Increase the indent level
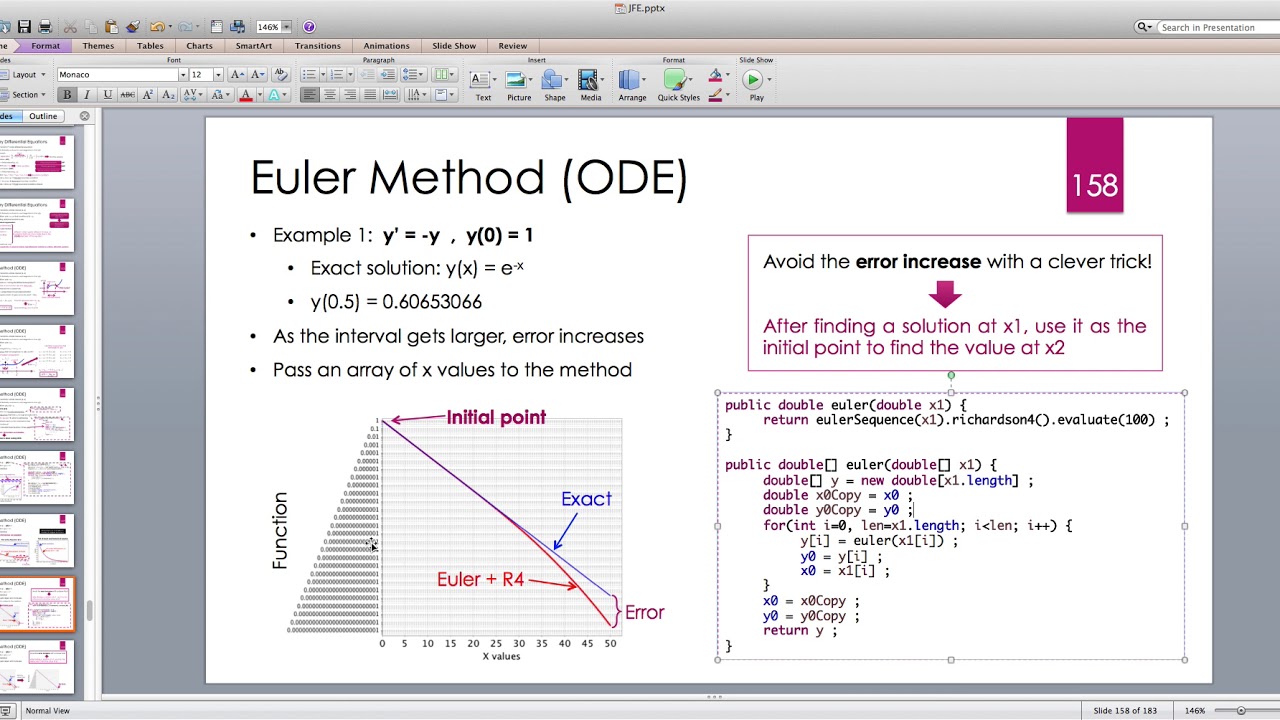The width and height of the screenshot is (1280, 720). (x=386, y=75)
